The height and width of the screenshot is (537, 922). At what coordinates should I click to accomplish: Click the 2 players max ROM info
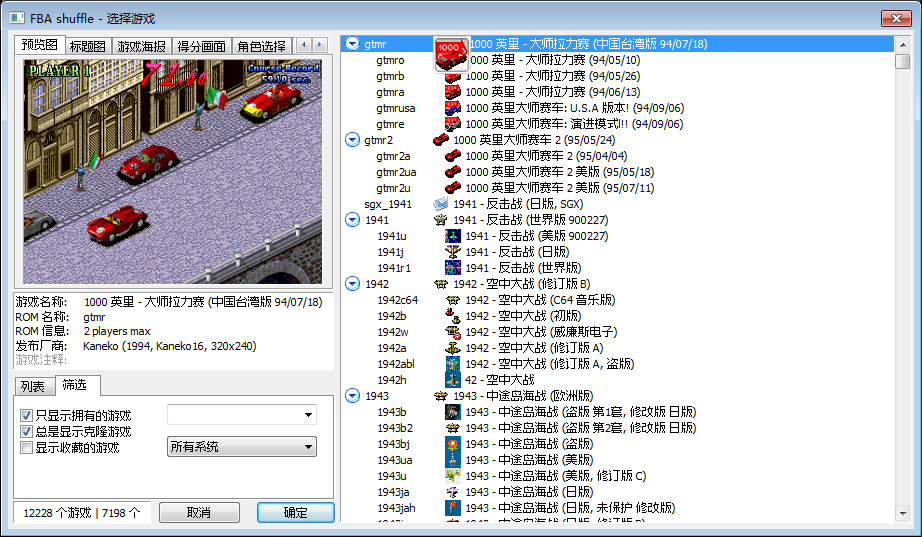(x=117, y=331)
